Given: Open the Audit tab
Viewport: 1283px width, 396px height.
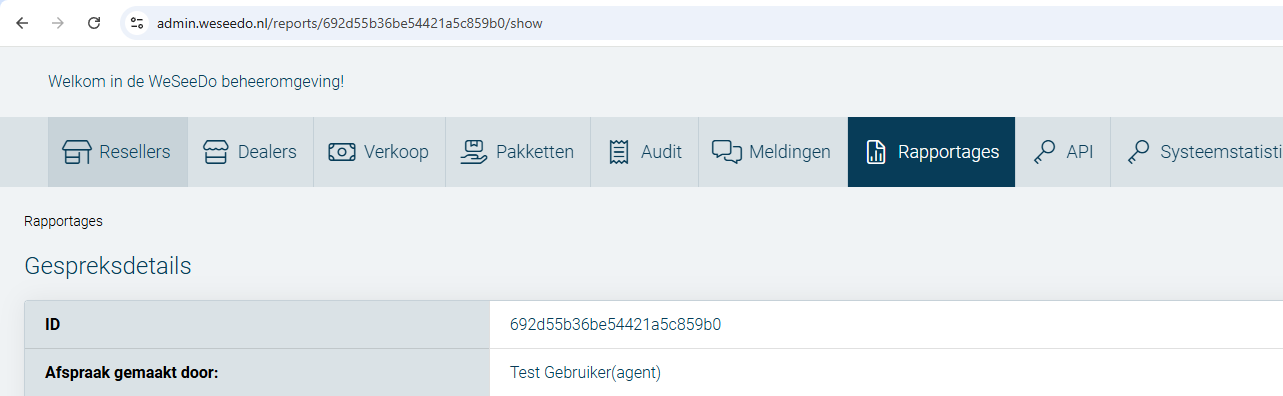Looking at the screenshot, I should (x=644, y=152).
